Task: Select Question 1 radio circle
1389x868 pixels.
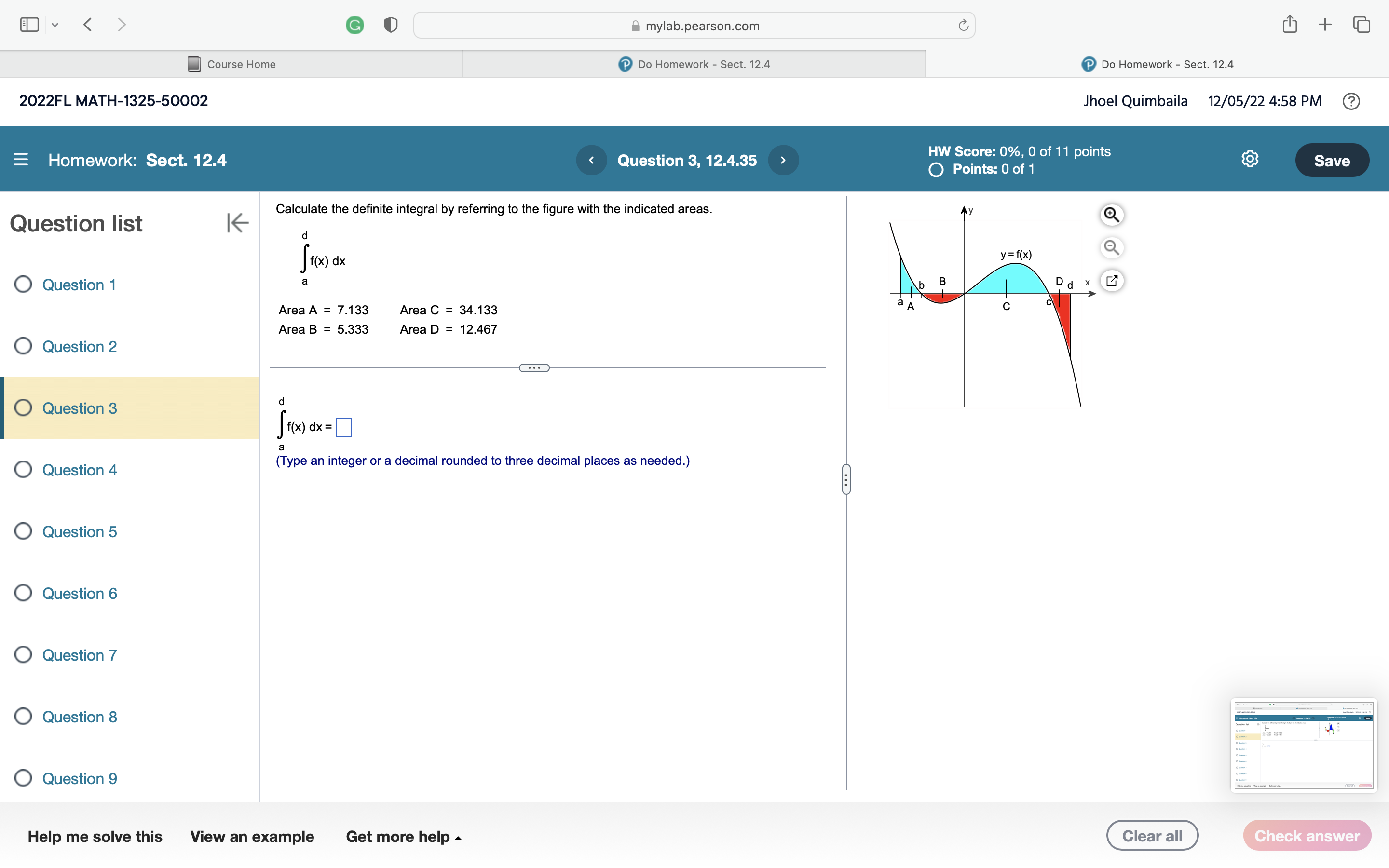Action: 23,285
